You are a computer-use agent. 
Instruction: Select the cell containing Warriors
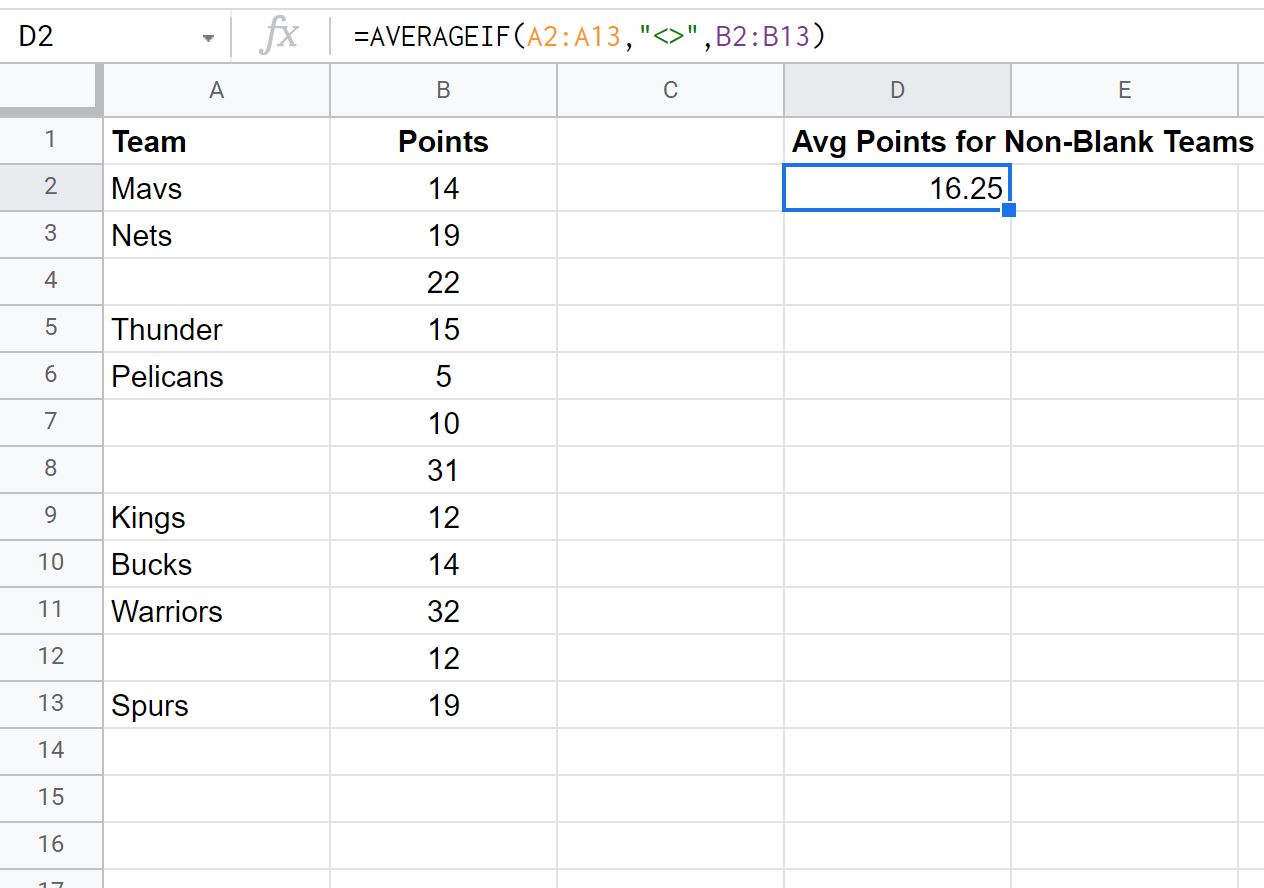216,611
